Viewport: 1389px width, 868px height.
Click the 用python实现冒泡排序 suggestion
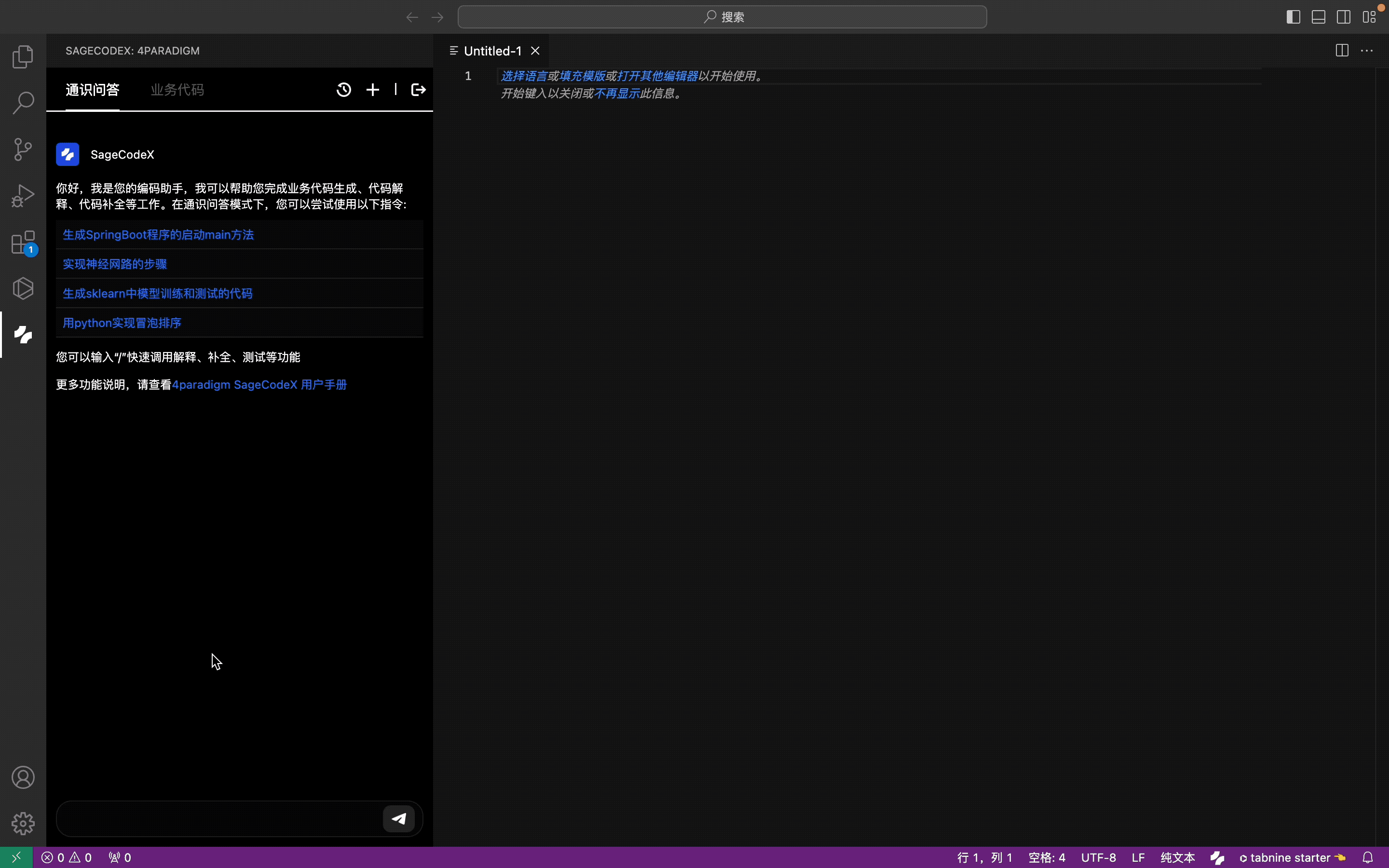[x=122, y=323]
